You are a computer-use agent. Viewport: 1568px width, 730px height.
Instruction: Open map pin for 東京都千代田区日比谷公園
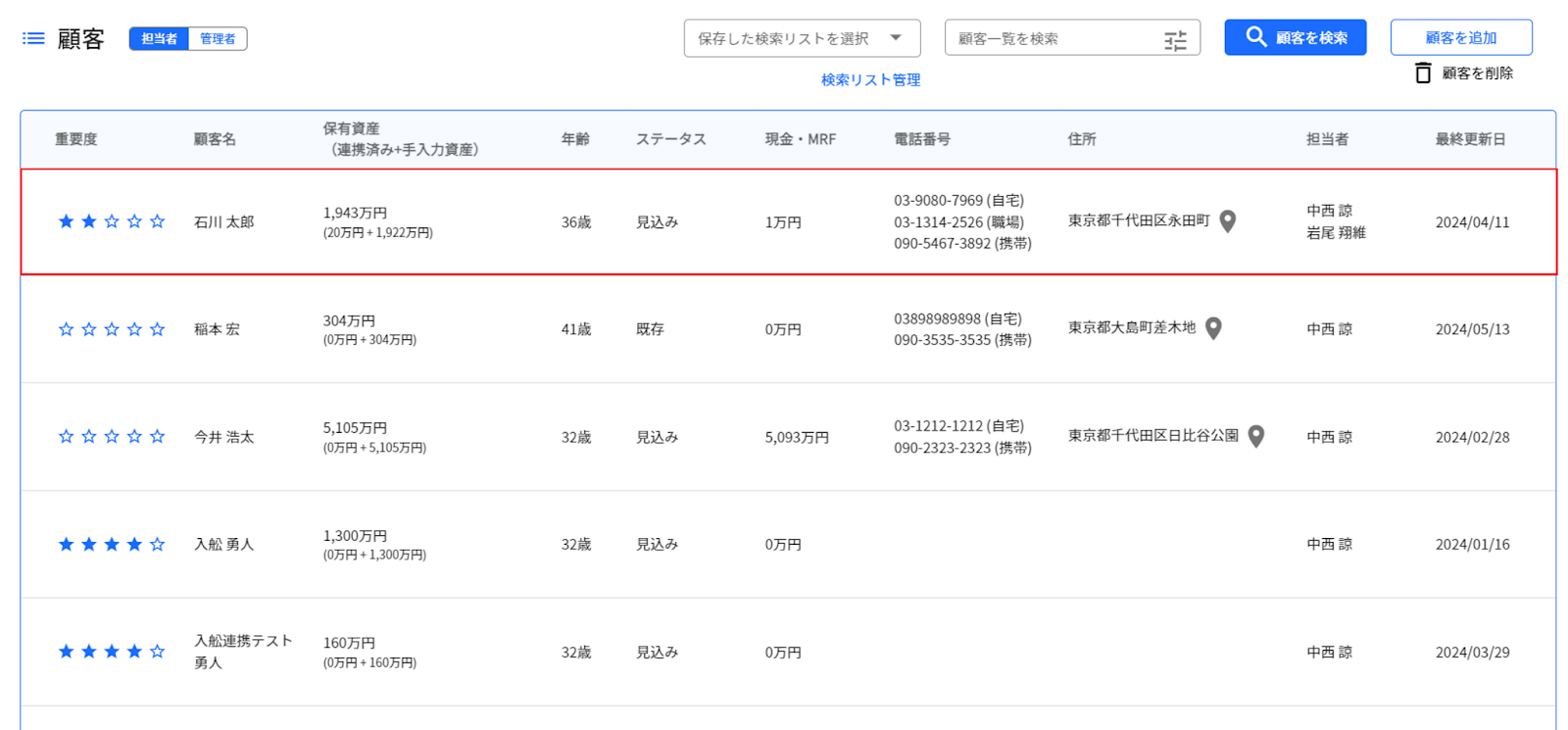tap(1255, 436)
